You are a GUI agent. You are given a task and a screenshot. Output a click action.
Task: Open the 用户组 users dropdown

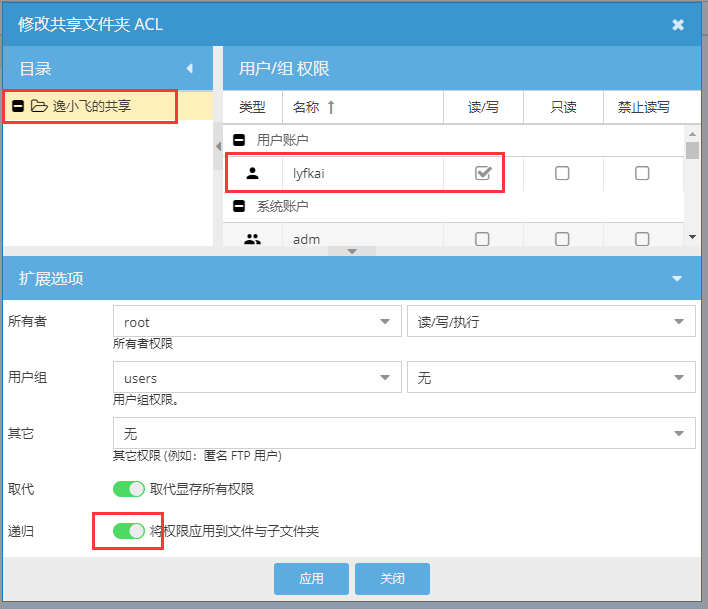pos(256,378)
